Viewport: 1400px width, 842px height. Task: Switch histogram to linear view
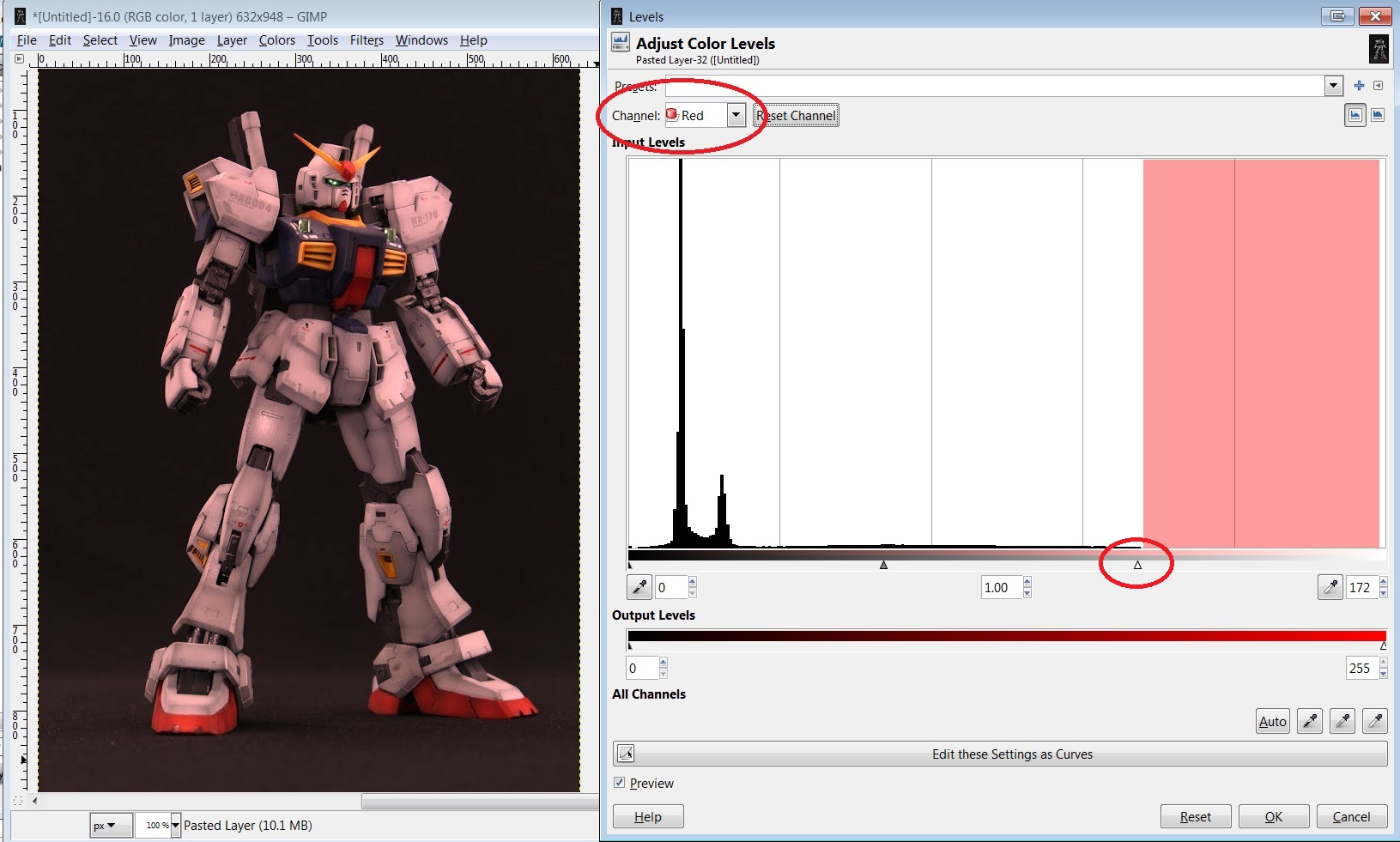pos(1355,115)
